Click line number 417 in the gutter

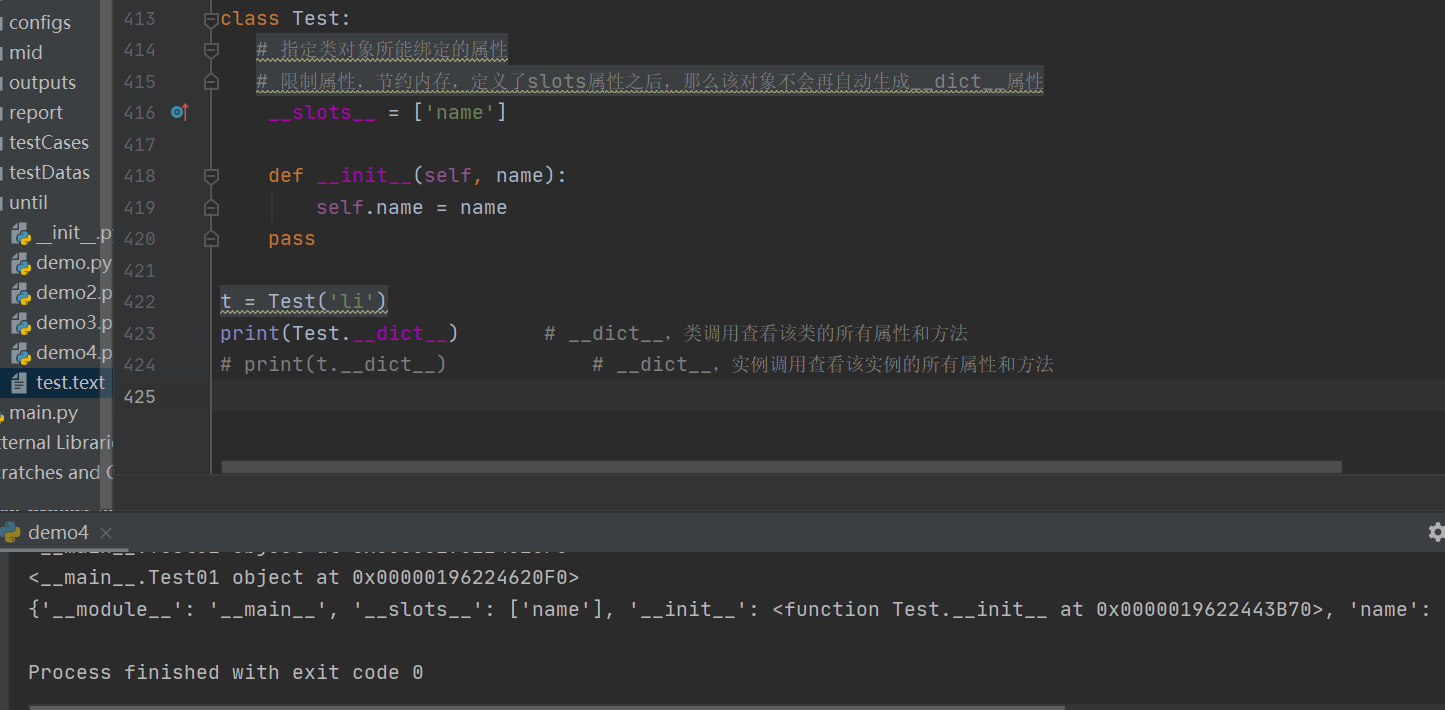point(139,145)
